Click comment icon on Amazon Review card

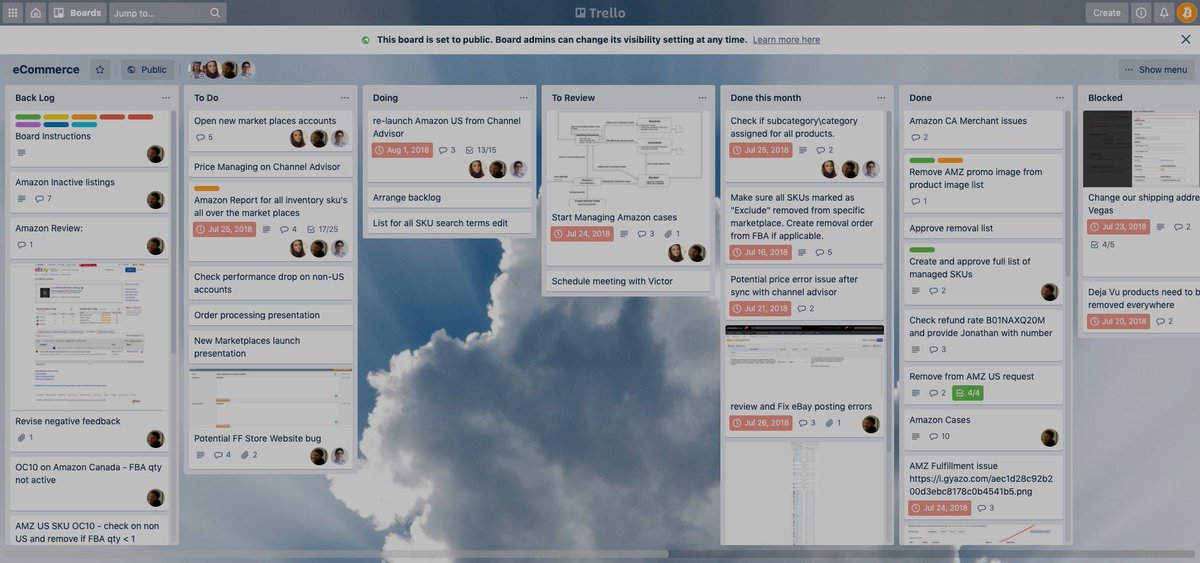21,245
